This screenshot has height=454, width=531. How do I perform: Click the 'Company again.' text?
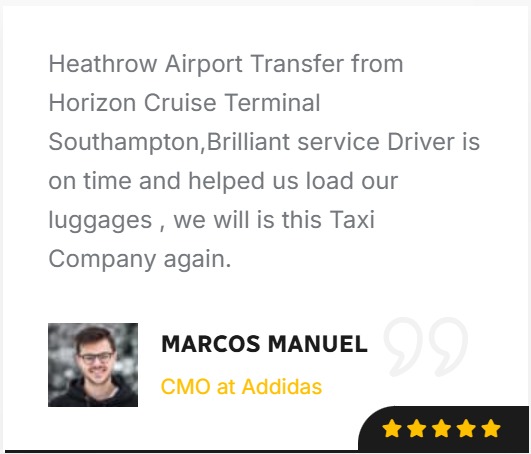click(140, 259)
